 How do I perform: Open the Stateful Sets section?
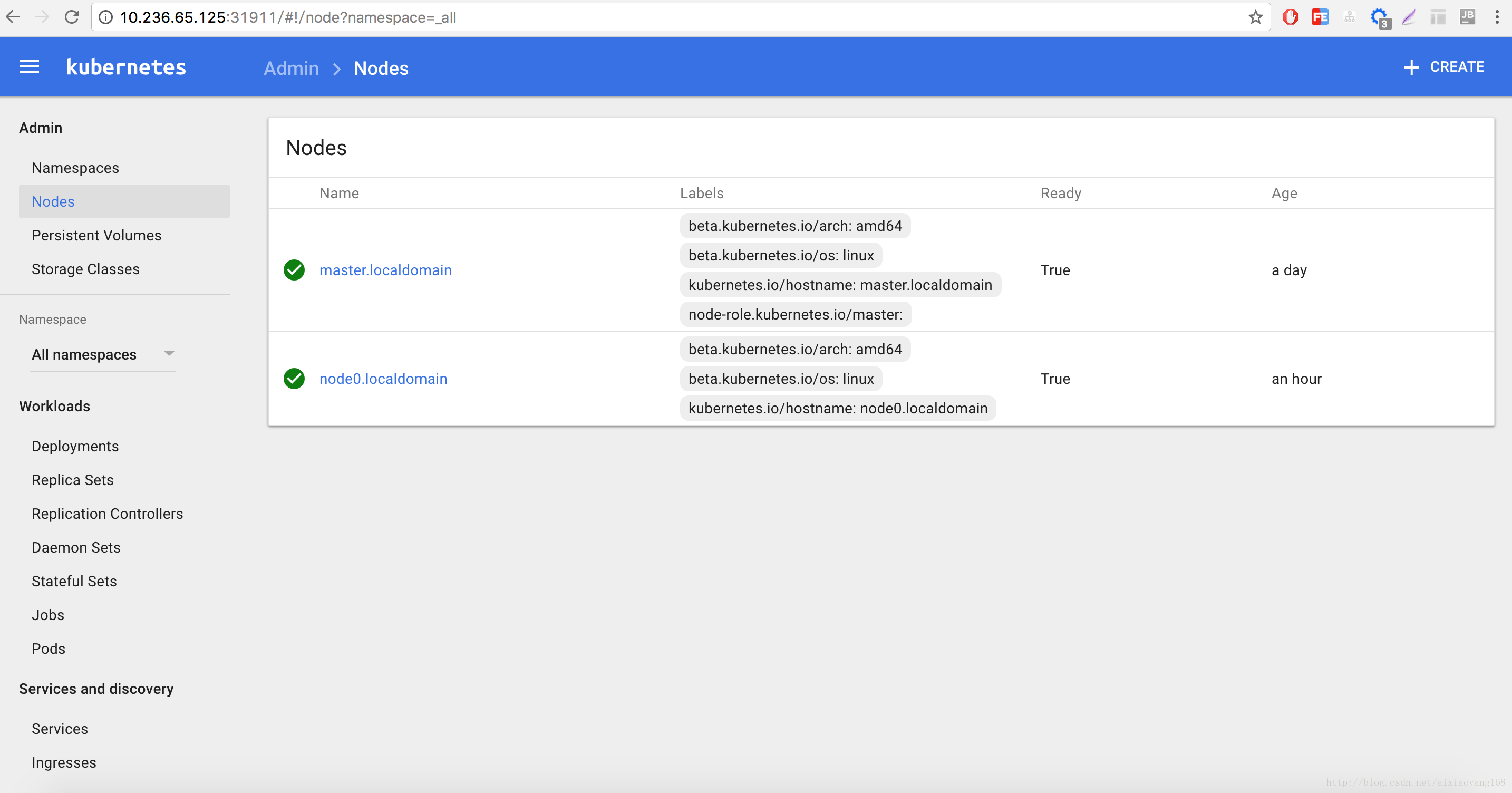(74, 581)
